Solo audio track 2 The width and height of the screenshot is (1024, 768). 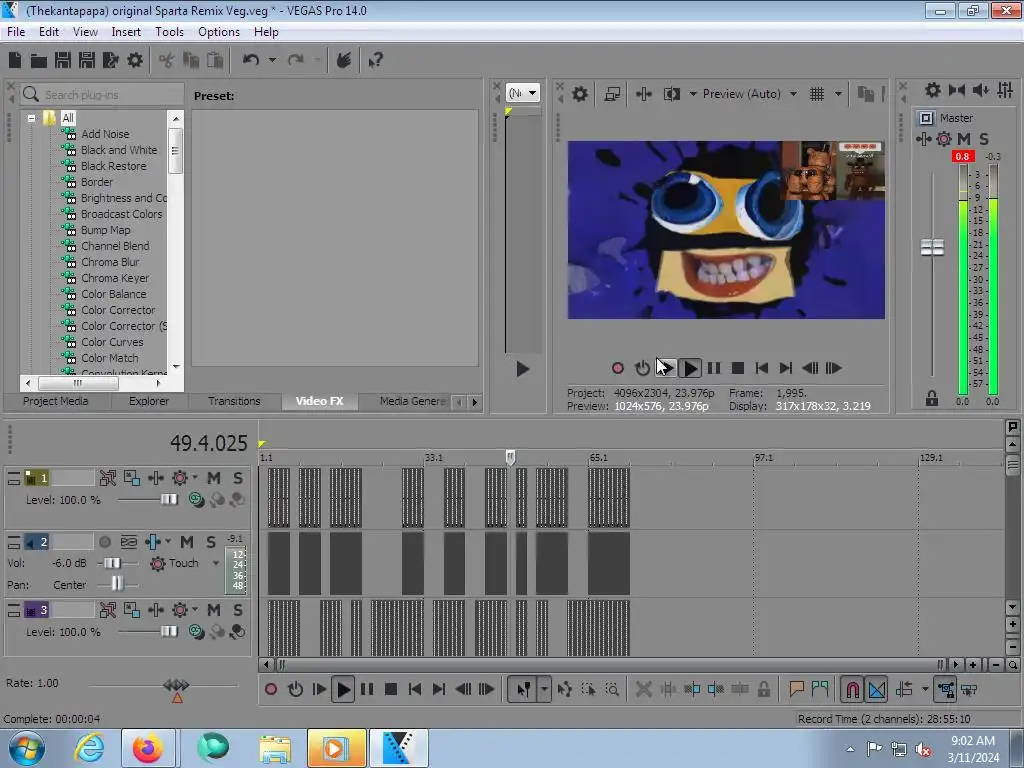click(211, 542)
